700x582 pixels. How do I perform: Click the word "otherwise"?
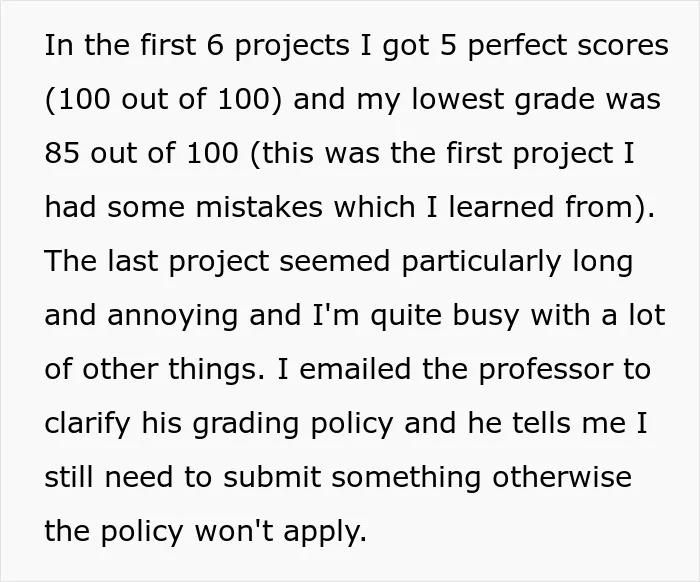click(562, 477)
